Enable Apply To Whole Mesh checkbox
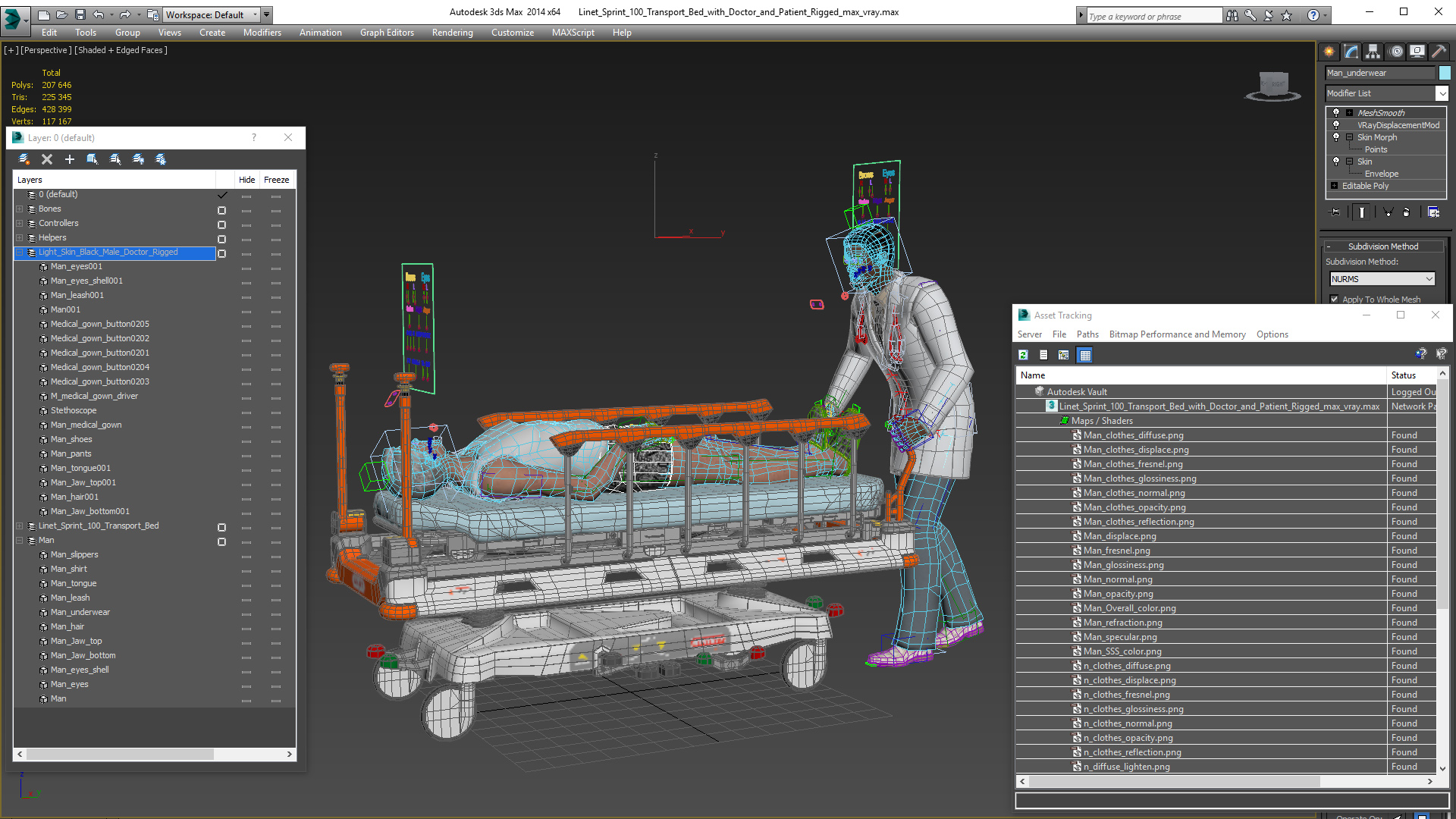Image resolution: width=1456 pixels, height=819 pixels. pyautogui.click(x=1334, y=300)
